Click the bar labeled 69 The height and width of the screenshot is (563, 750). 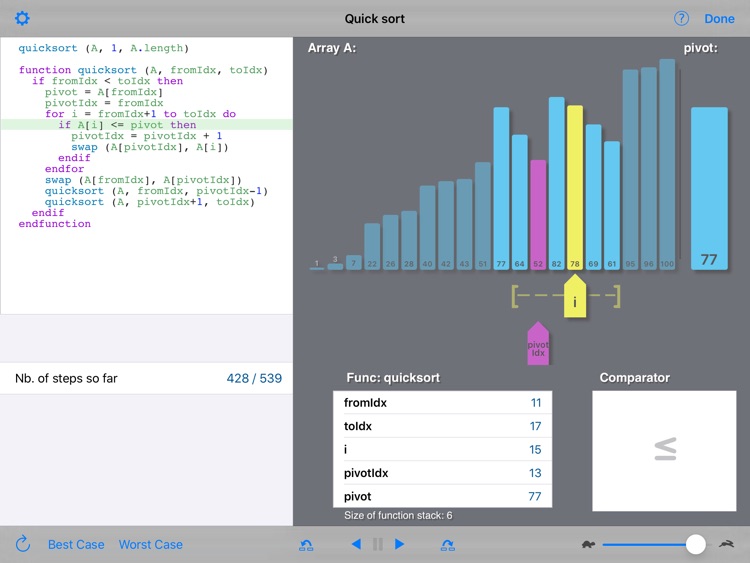(x=593, y=197)
